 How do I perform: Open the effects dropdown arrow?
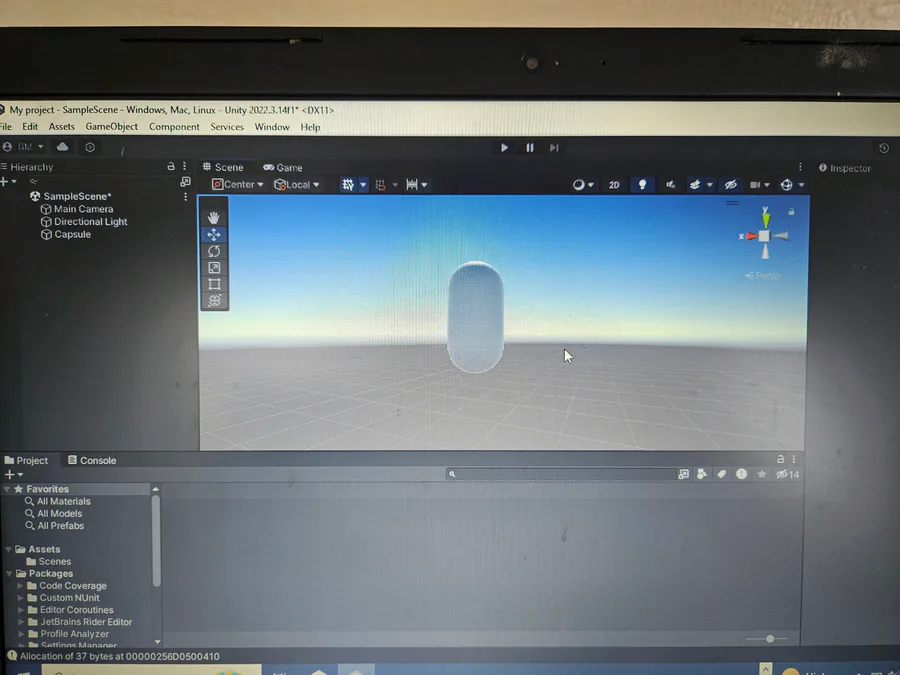pos(709,185)
